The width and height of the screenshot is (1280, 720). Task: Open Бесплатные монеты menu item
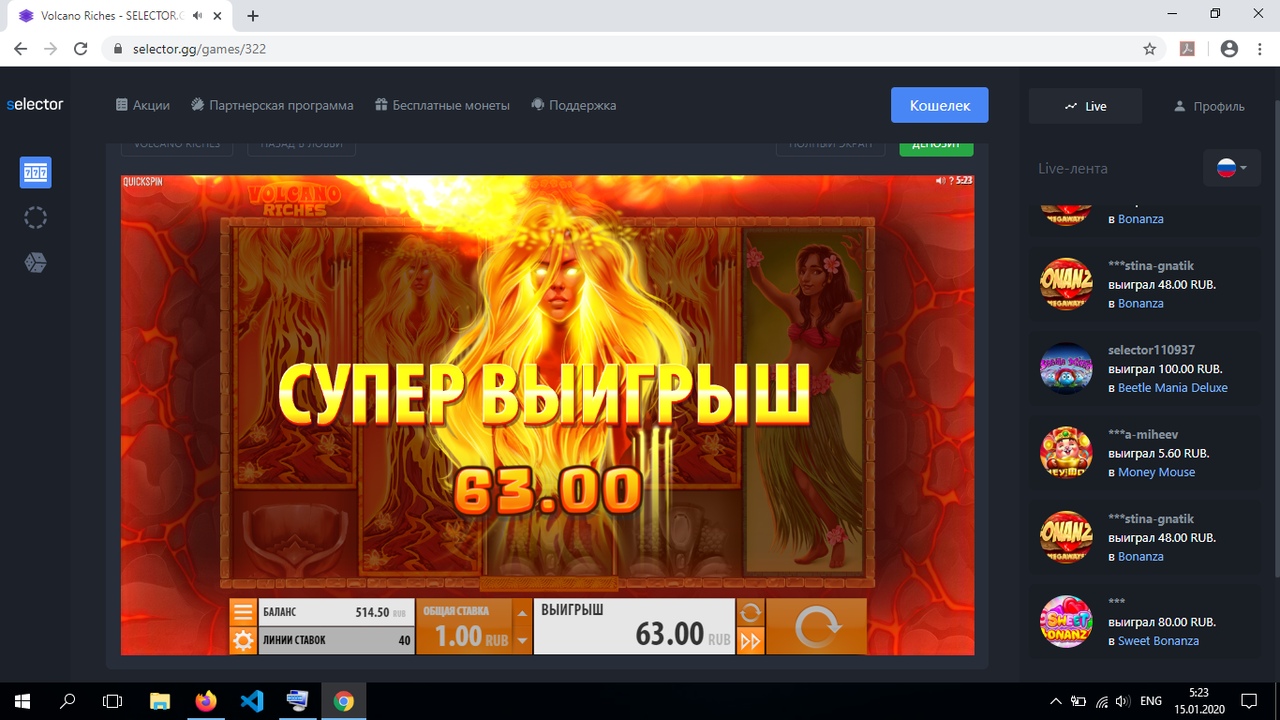tap(442, 105)
